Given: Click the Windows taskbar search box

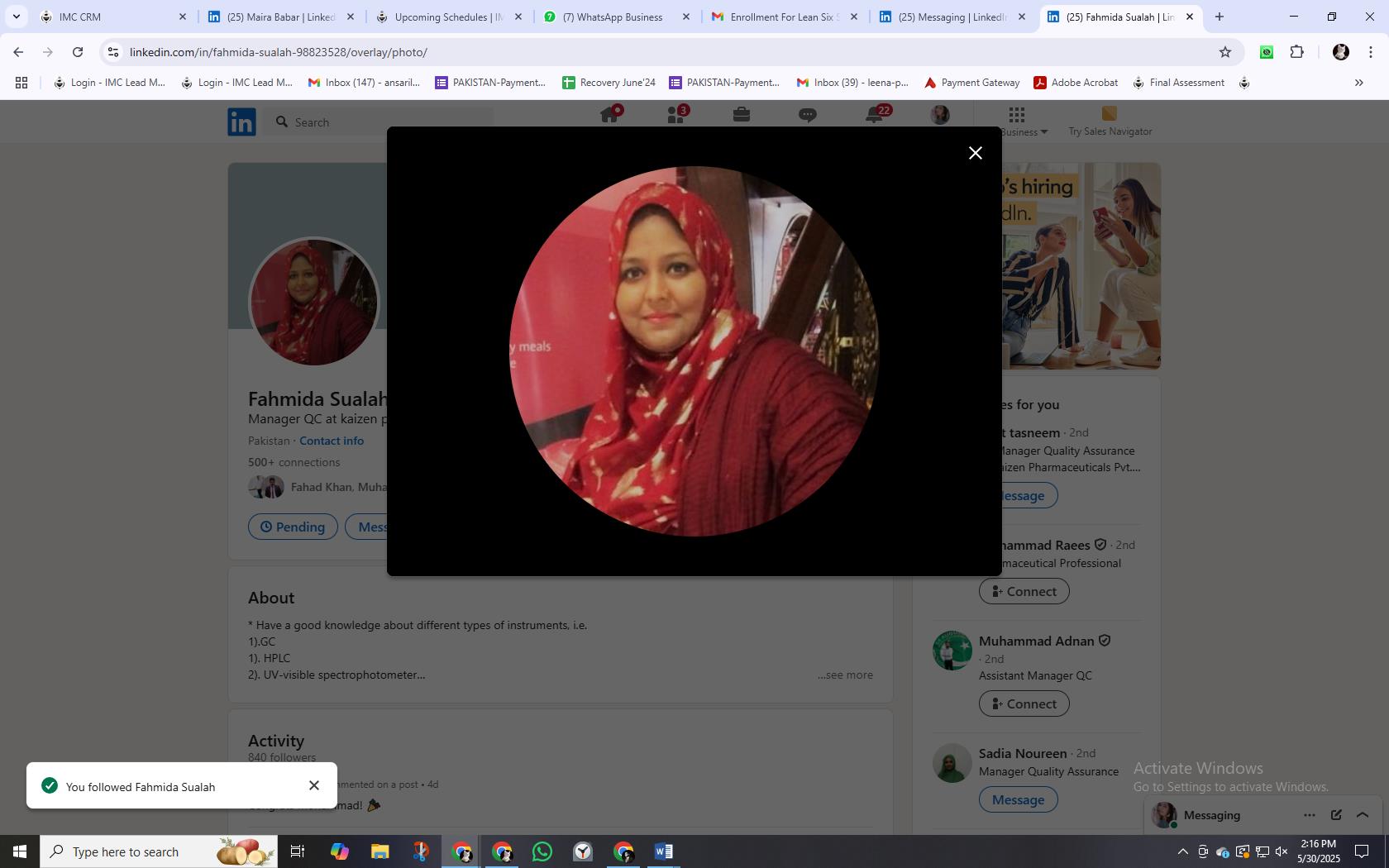Looking at the screenshot, I should pyautogui.click(x=159, y=851).
